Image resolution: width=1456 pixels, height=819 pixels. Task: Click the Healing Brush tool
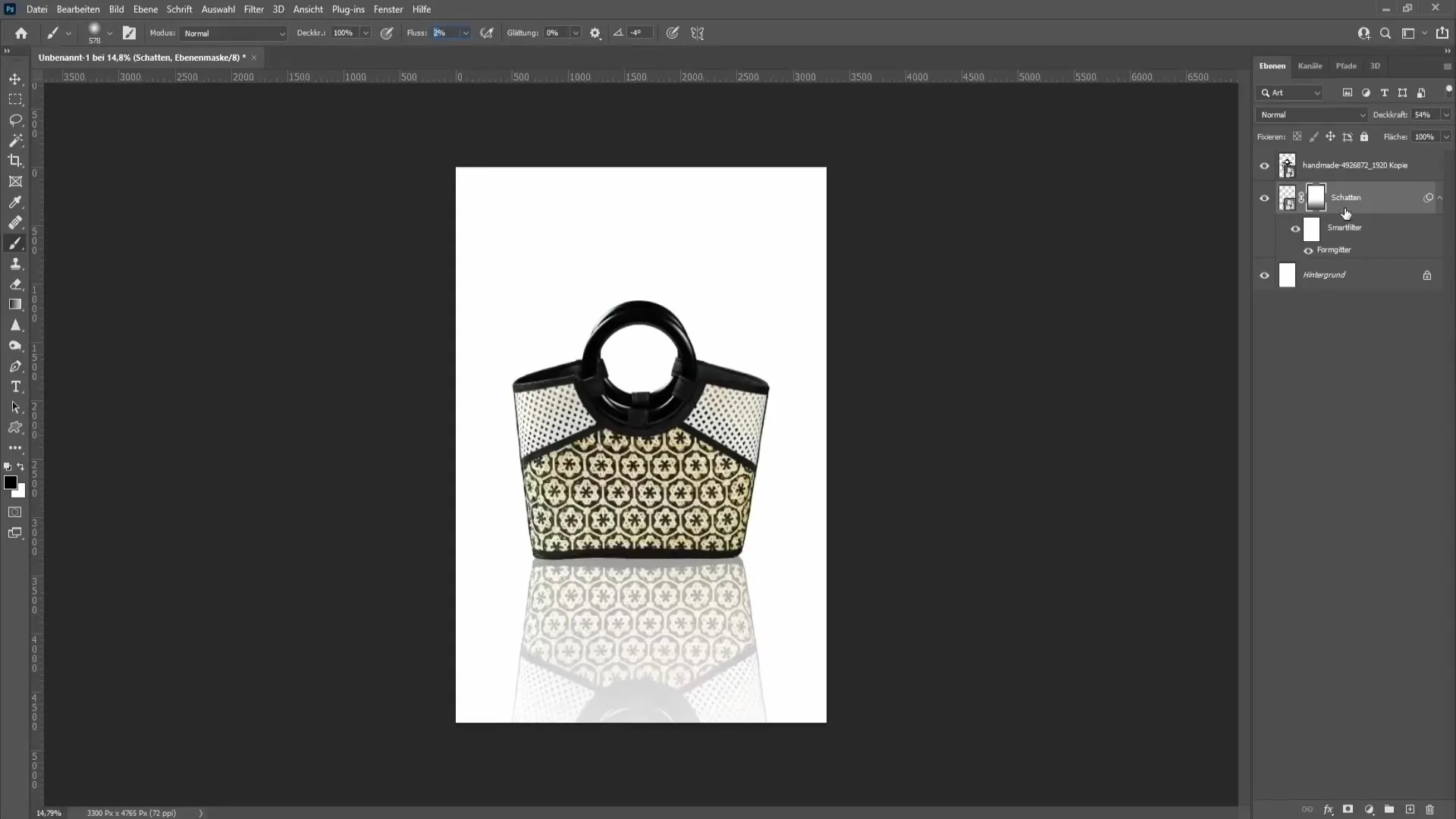click(x=15, y=221)
